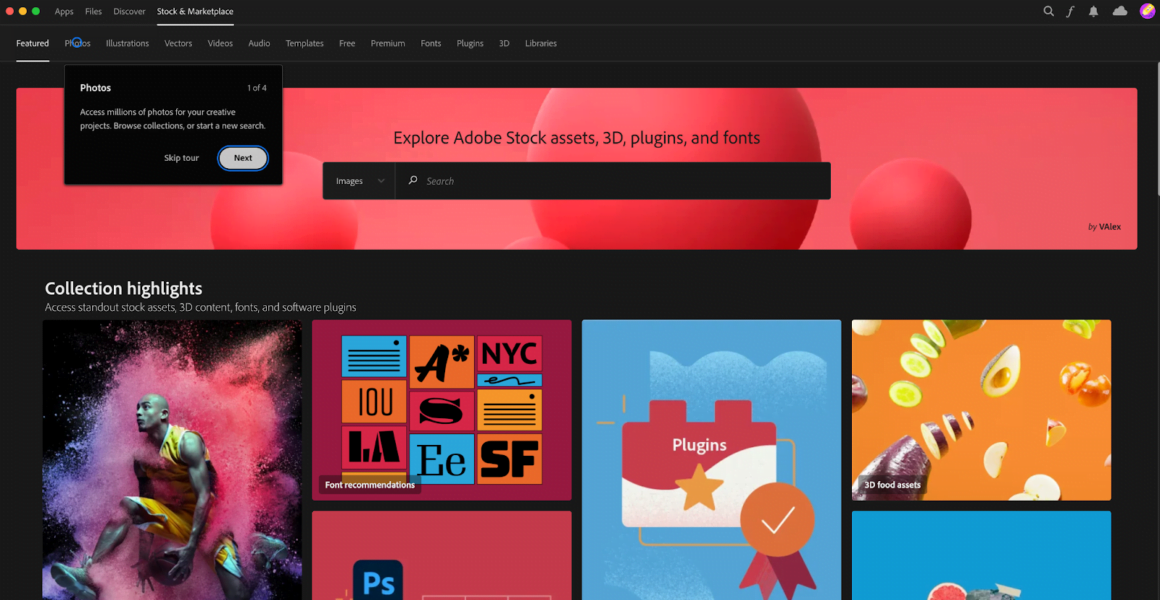Skip the guided tour
1160x600 pixels.
pyautogui.click(x=181, y=157)
